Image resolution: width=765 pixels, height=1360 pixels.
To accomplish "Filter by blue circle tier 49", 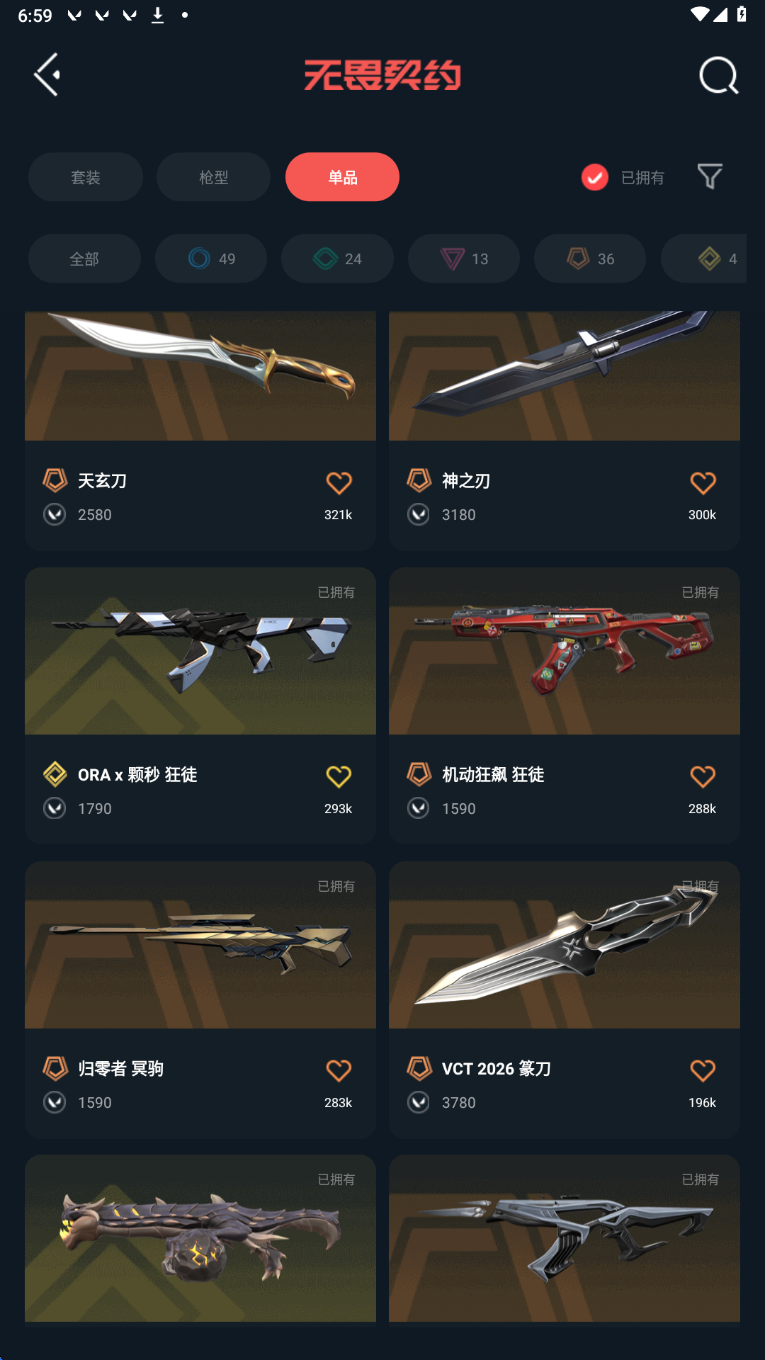I will click(211, 259).
